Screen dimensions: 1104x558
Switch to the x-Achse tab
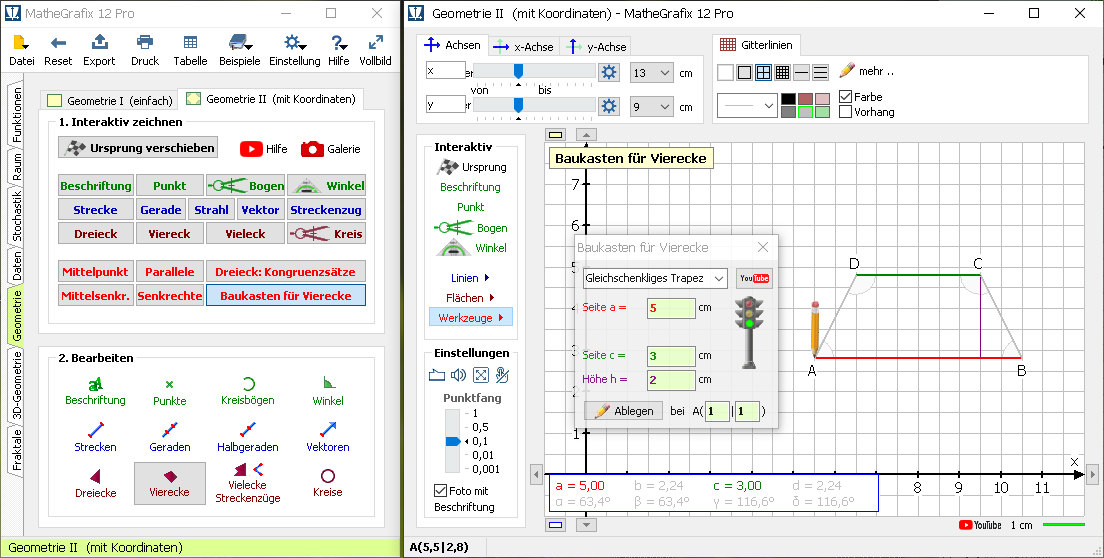524,46
